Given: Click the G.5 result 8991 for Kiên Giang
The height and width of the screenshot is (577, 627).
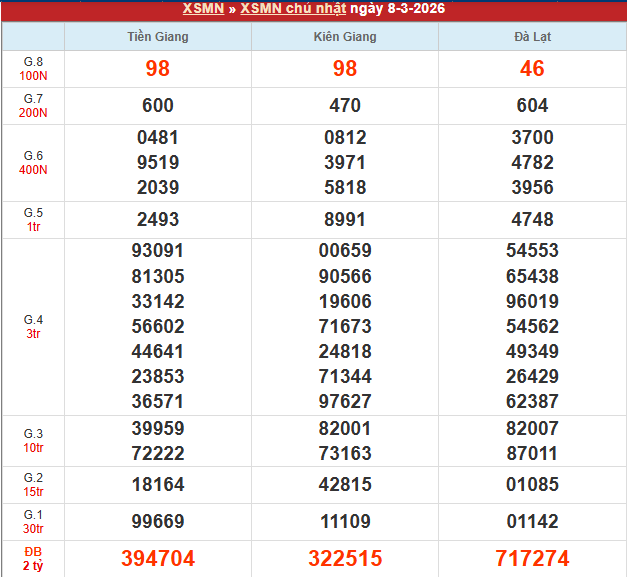Looking at the screenshot, I should point(345,220).
